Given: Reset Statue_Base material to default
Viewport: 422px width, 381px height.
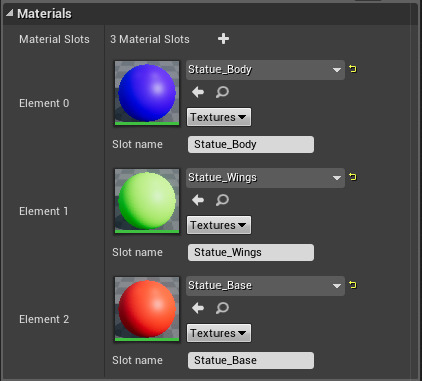Looking at the screenshot, I should point(353,285).
